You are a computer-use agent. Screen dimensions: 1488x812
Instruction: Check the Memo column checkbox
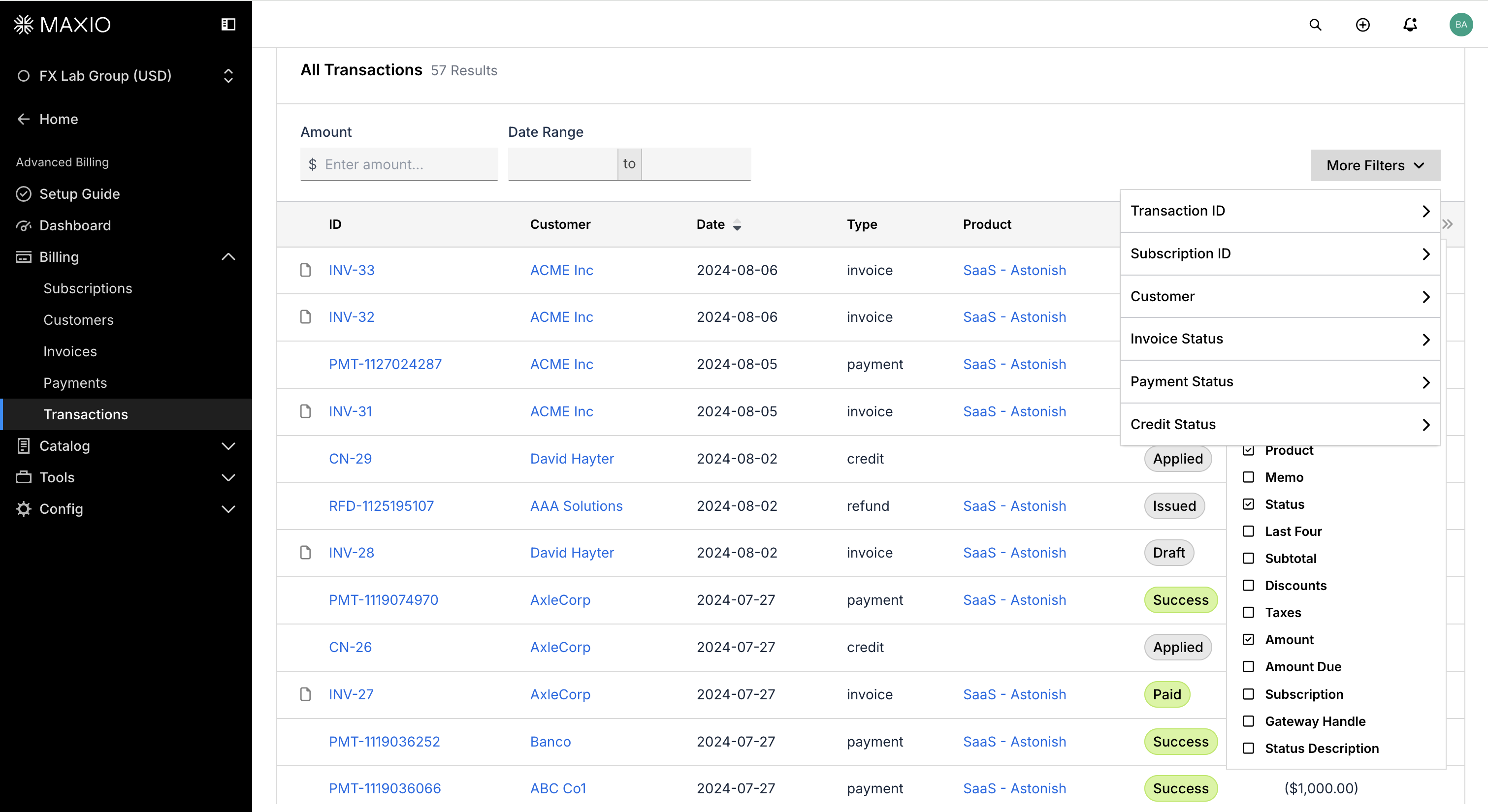(x=1248, y=477)
